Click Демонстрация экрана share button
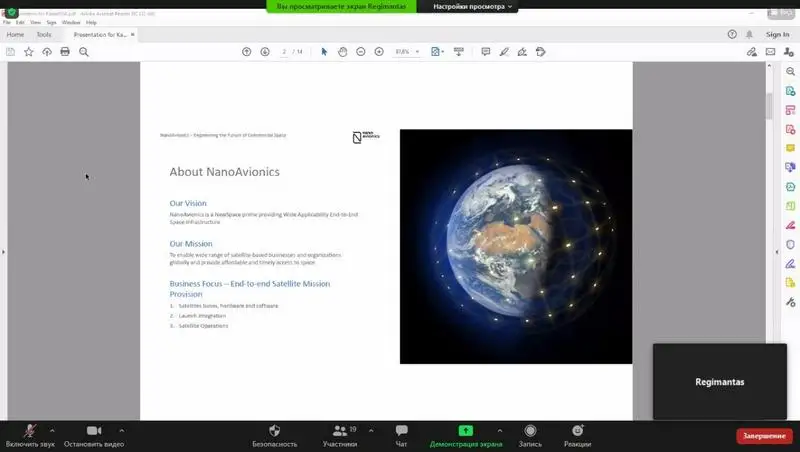The height and width of the screenshot is (452, 800). click(466, 436)
